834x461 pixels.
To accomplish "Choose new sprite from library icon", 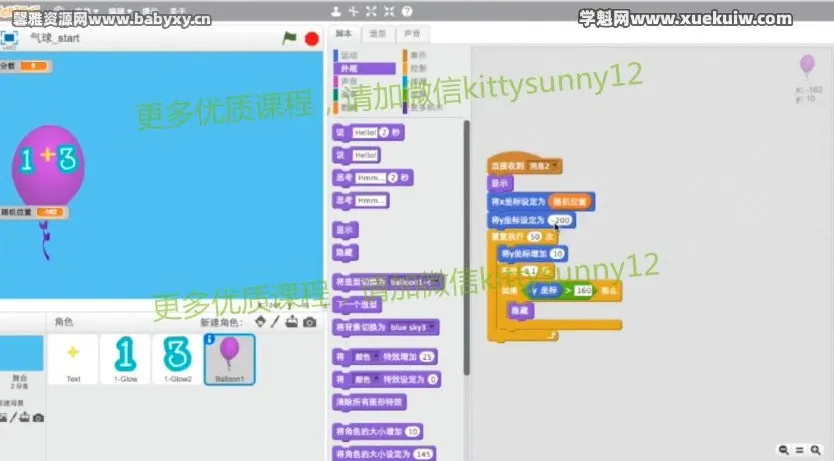I will coord(261,322).
